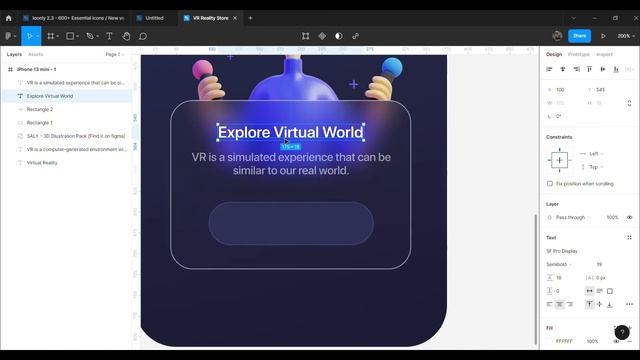
Task: Click the Align vertical centers icon
Action: 603,69
